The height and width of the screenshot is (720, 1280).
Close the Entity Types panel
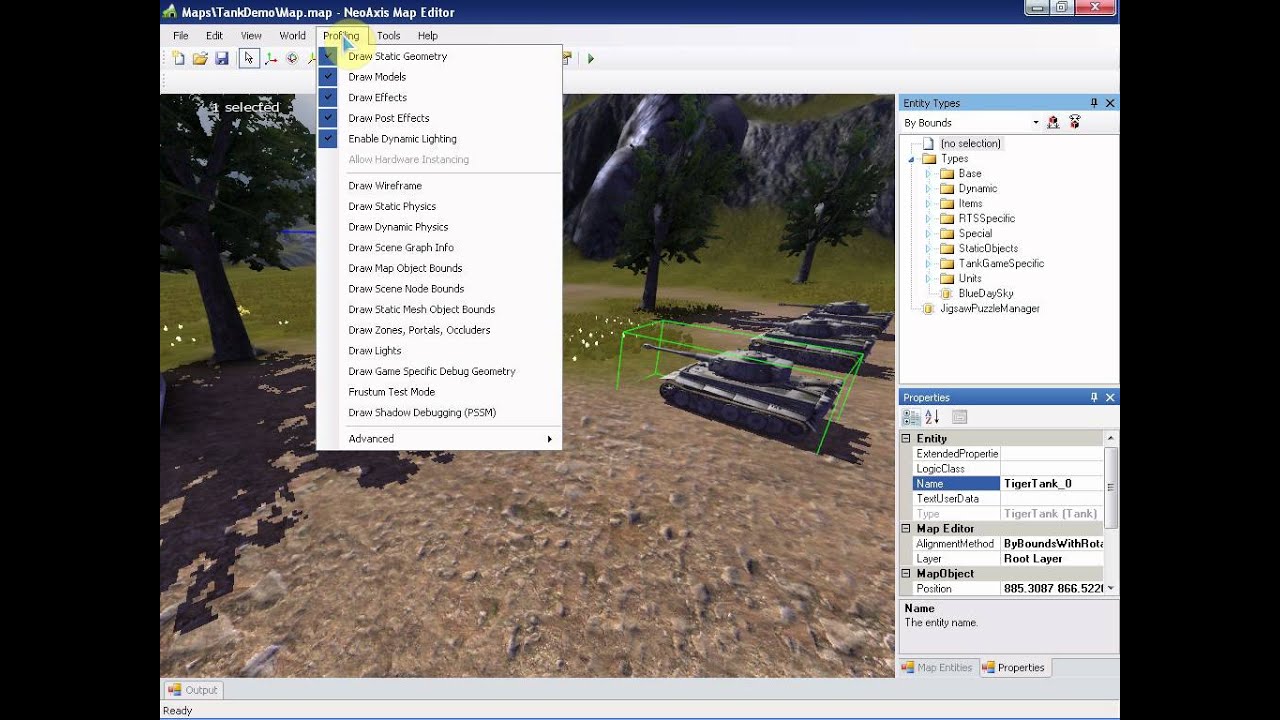tap(1110, 103)
